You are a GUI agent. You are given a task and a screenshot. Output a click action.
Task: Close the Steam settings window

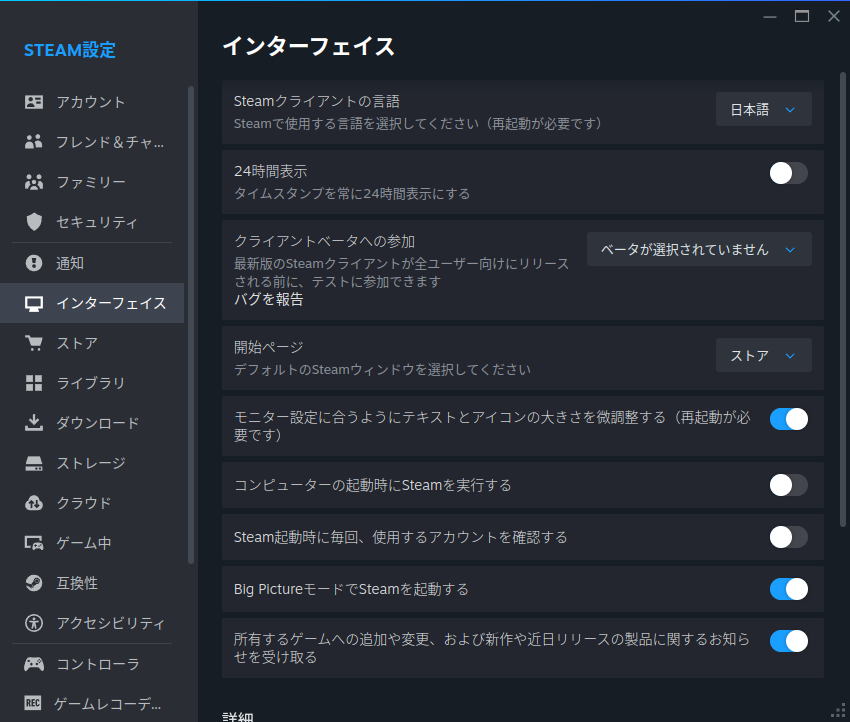point(834,16)
